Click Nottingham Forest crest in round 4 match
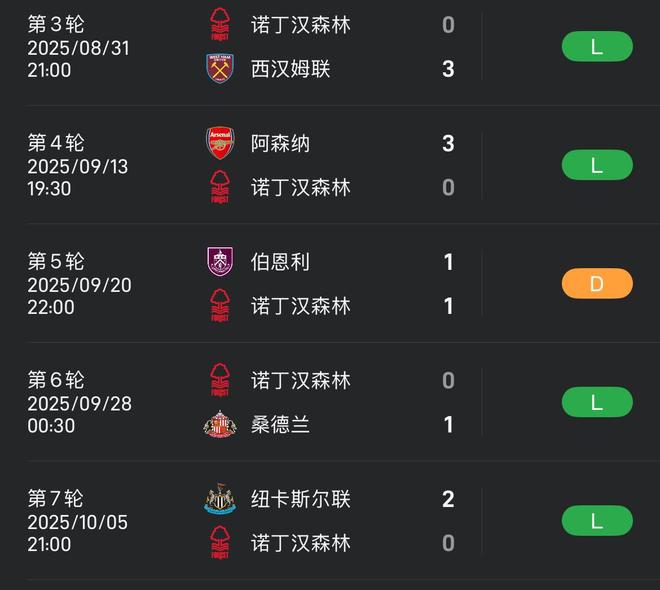Viewport: 660px width, 590px height. (x=220, y=187)
